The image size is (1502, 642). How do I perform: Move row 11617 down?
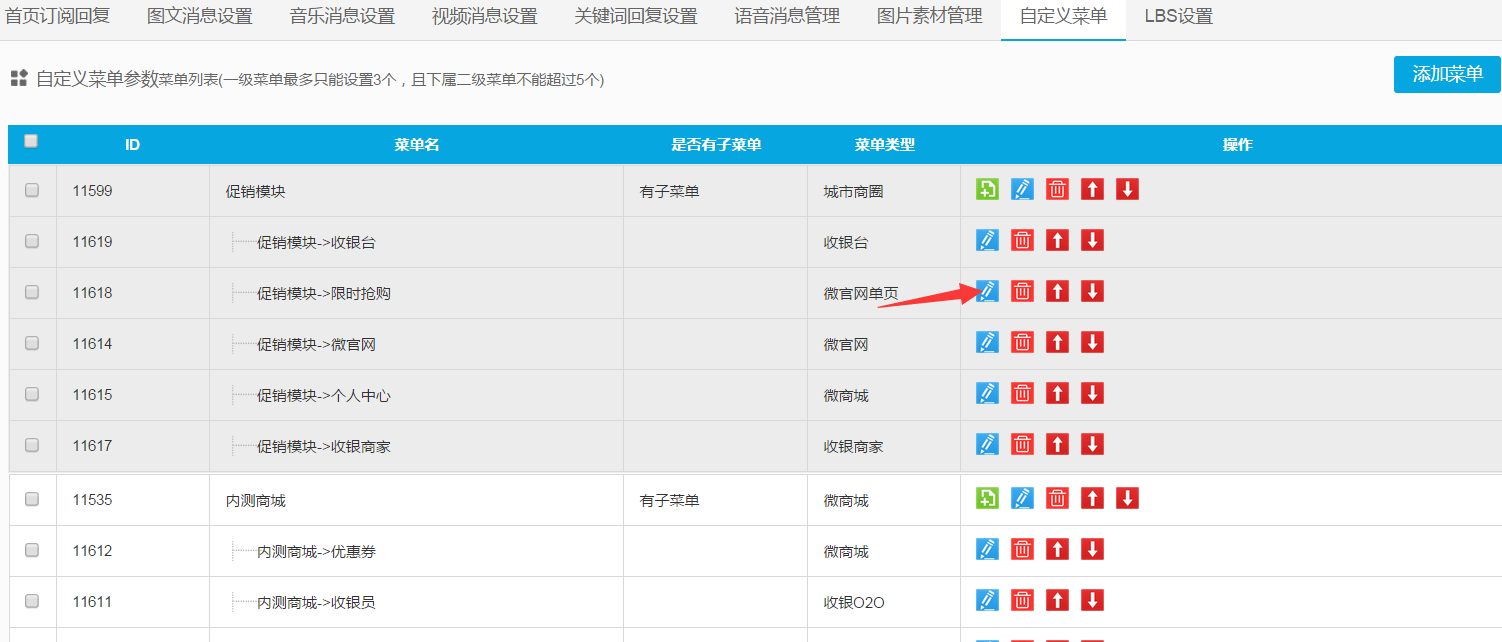pyautogui.click(x=1092, y=444)
